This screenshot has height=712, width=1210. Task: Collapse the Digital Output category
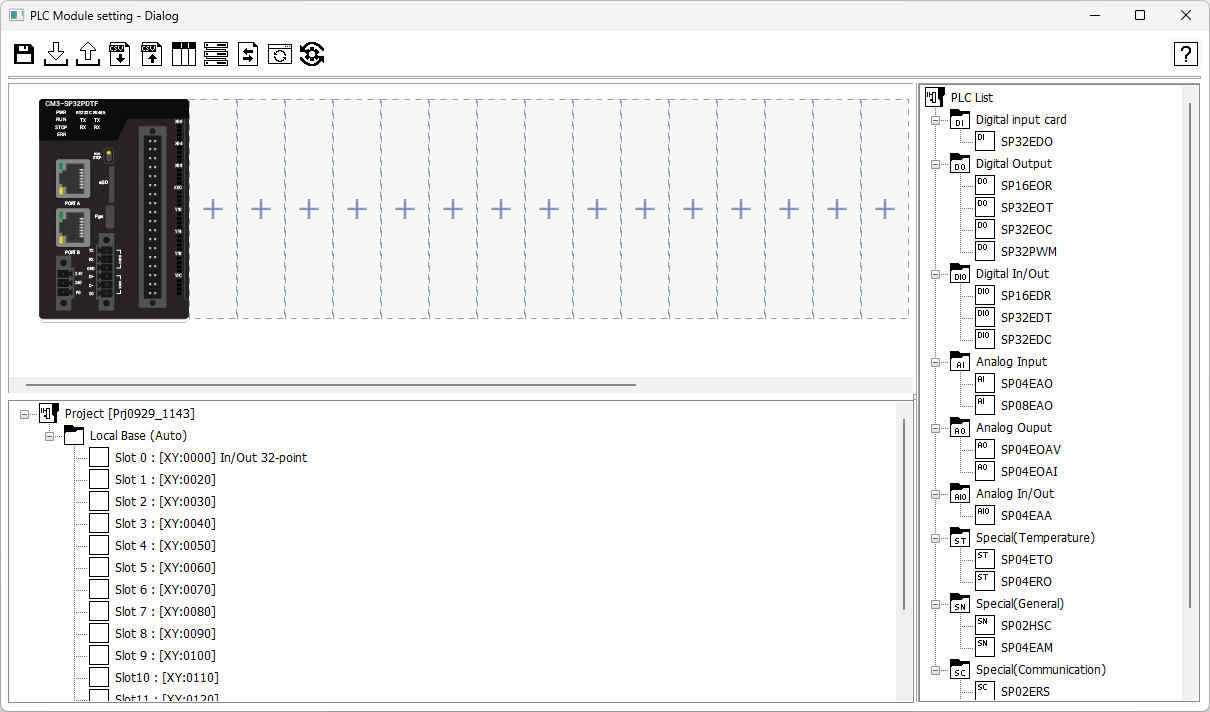(936, 164)
